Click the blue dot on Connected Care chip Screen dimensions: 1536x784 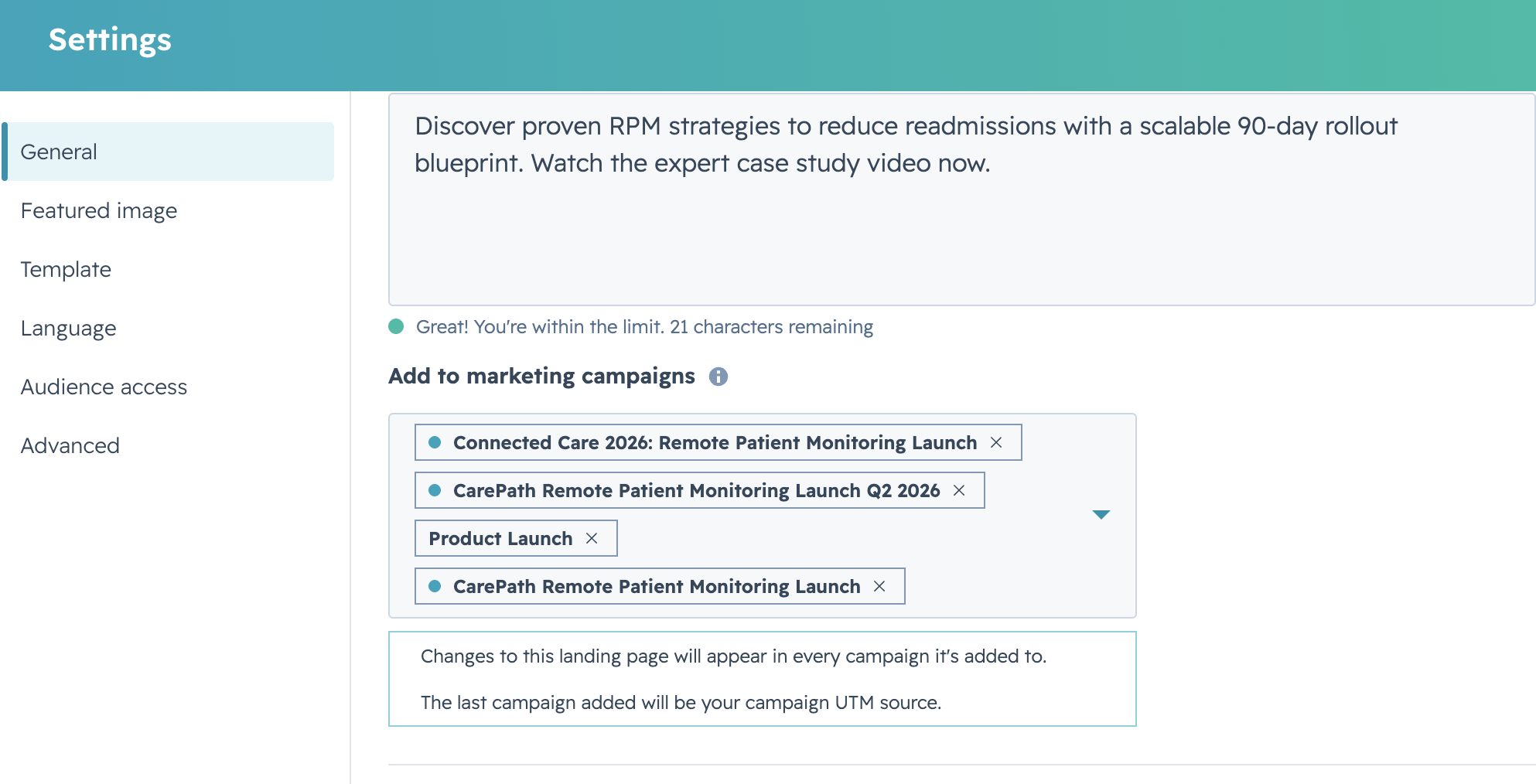[435, 442]
